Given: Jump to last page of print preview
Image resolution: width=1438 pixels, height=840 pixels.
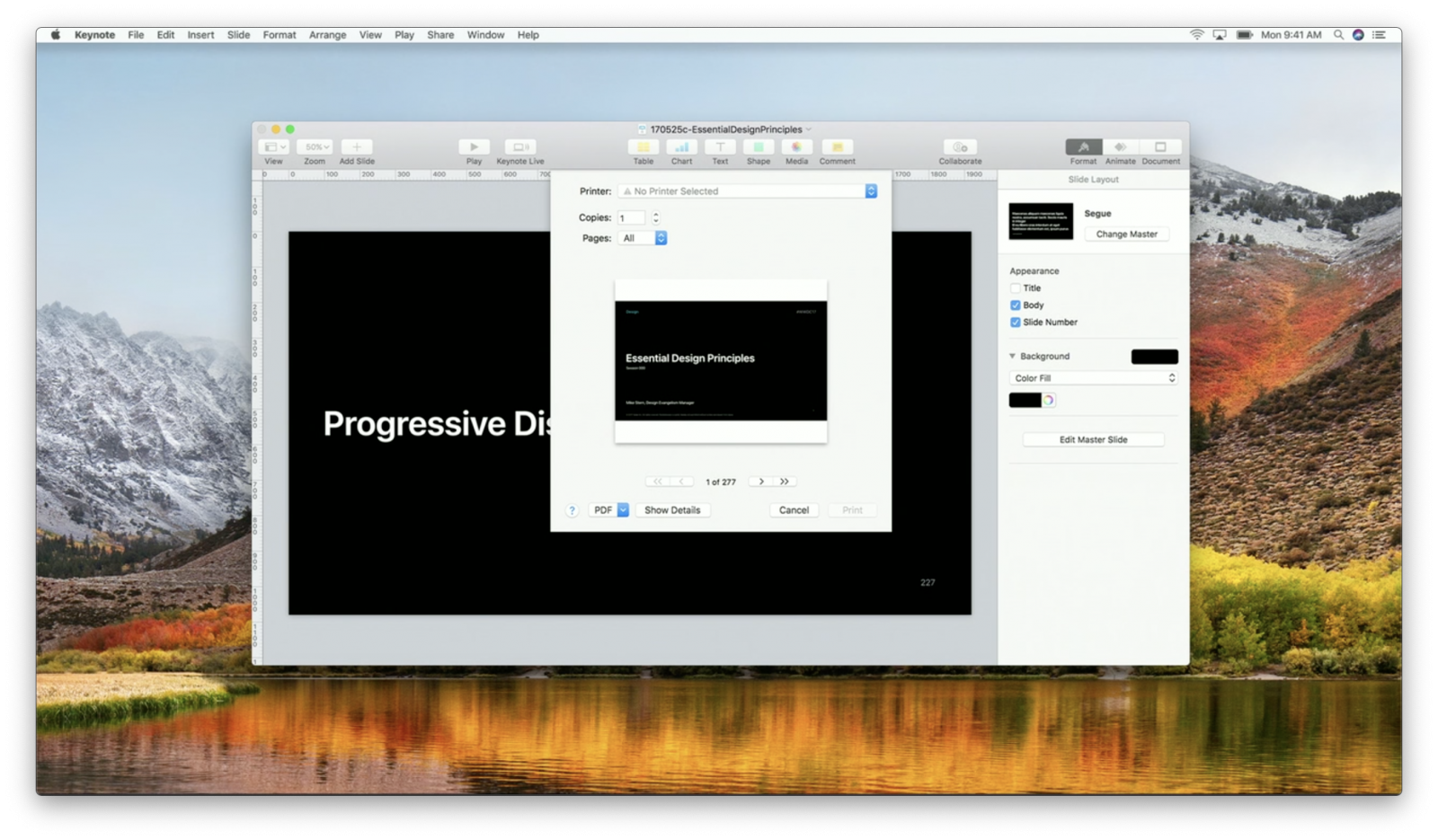Looking at the screenshot, I should coord(785,482).
